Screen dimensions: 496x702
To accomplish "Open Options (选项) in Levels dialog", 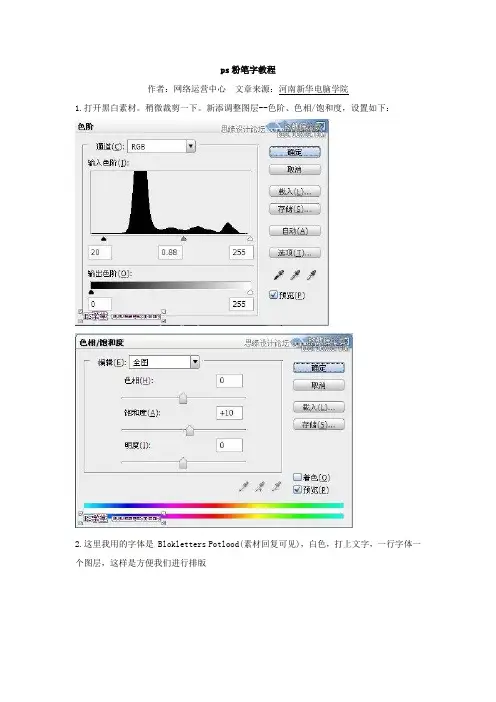I will click(x=295, y=253).
